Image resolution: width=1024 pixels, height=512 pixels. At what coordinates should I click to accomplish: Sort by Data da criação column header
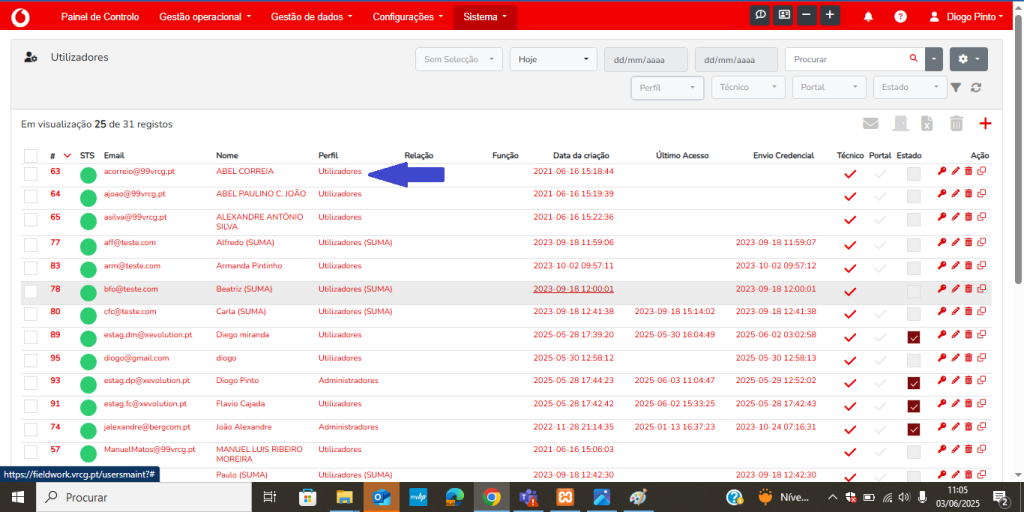pyautogui.click(x=581, y=155)
